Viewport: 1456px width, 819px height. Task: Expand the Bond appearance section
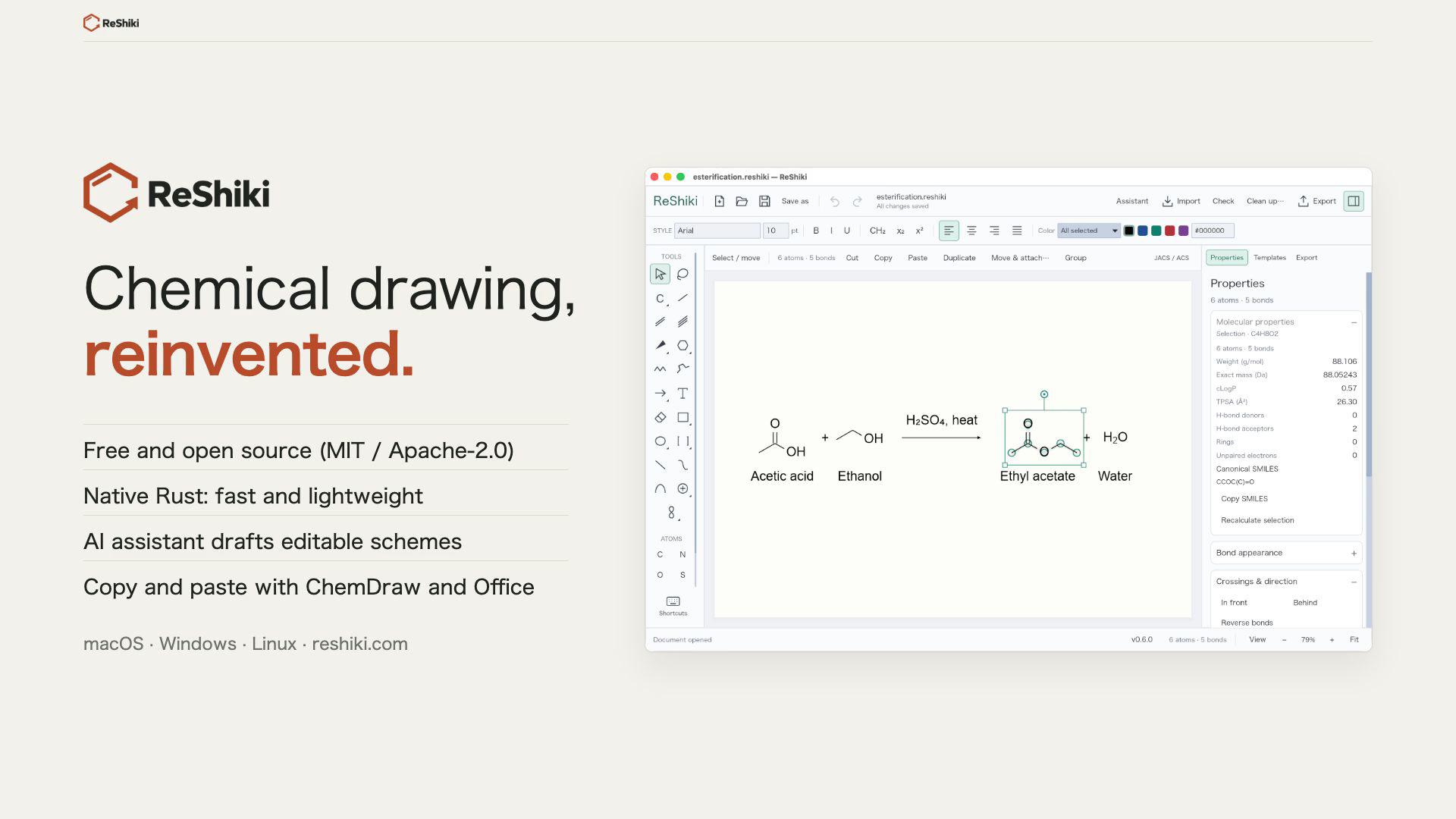(1354, 554)
